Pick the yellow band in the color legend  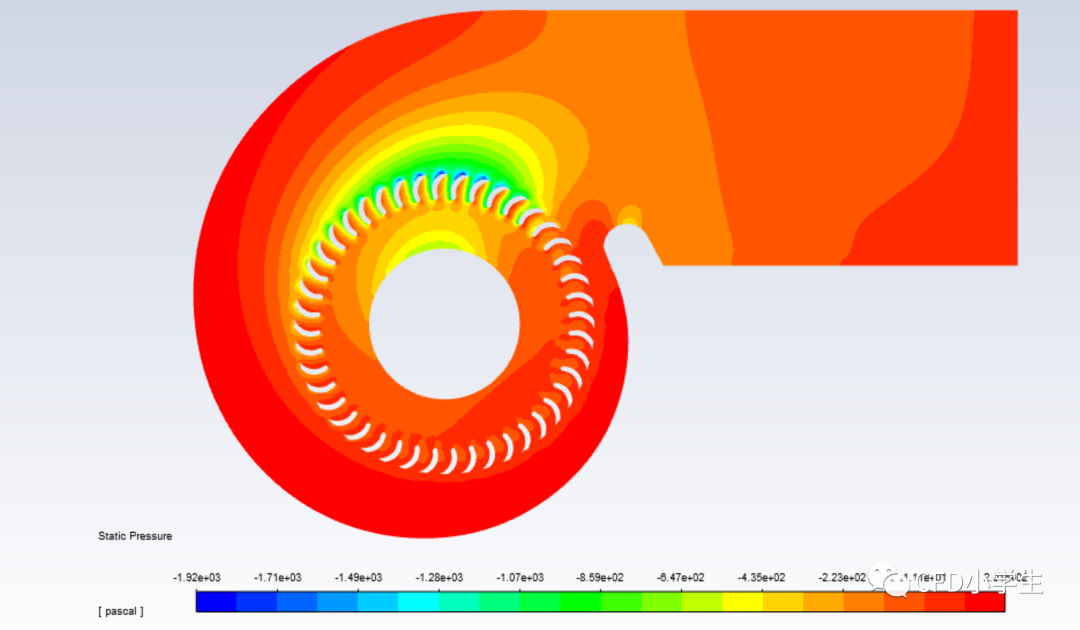742,602
